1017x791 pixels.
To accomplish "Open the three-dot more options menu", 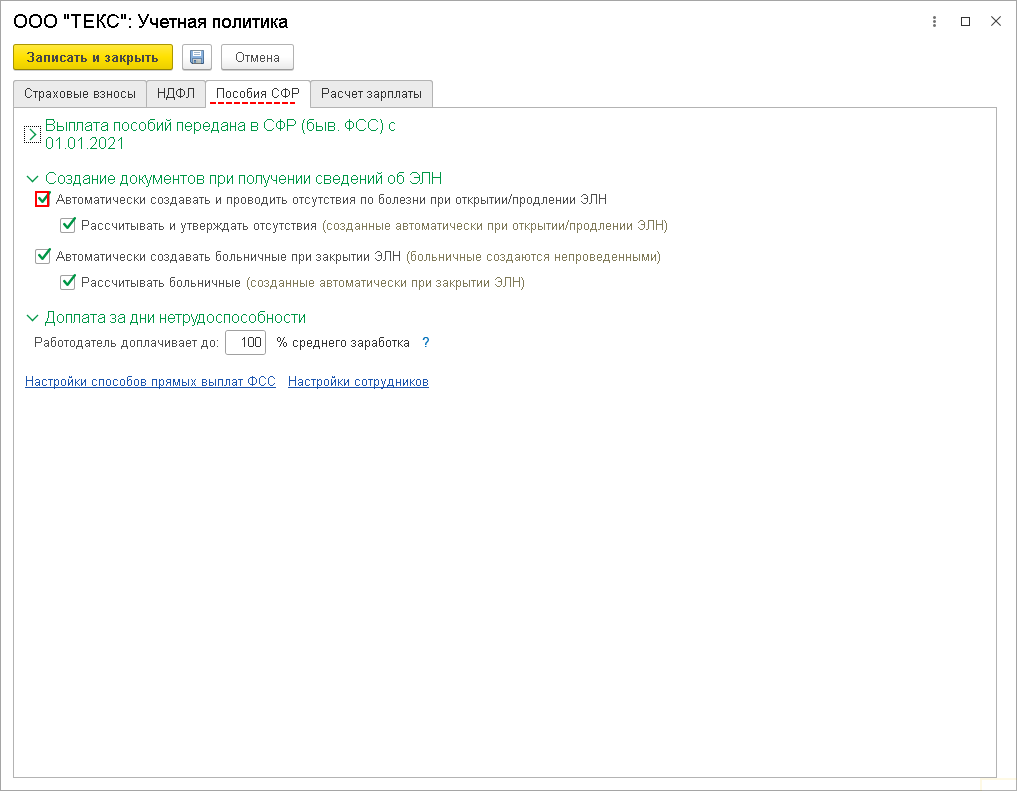I will point(934,21).
